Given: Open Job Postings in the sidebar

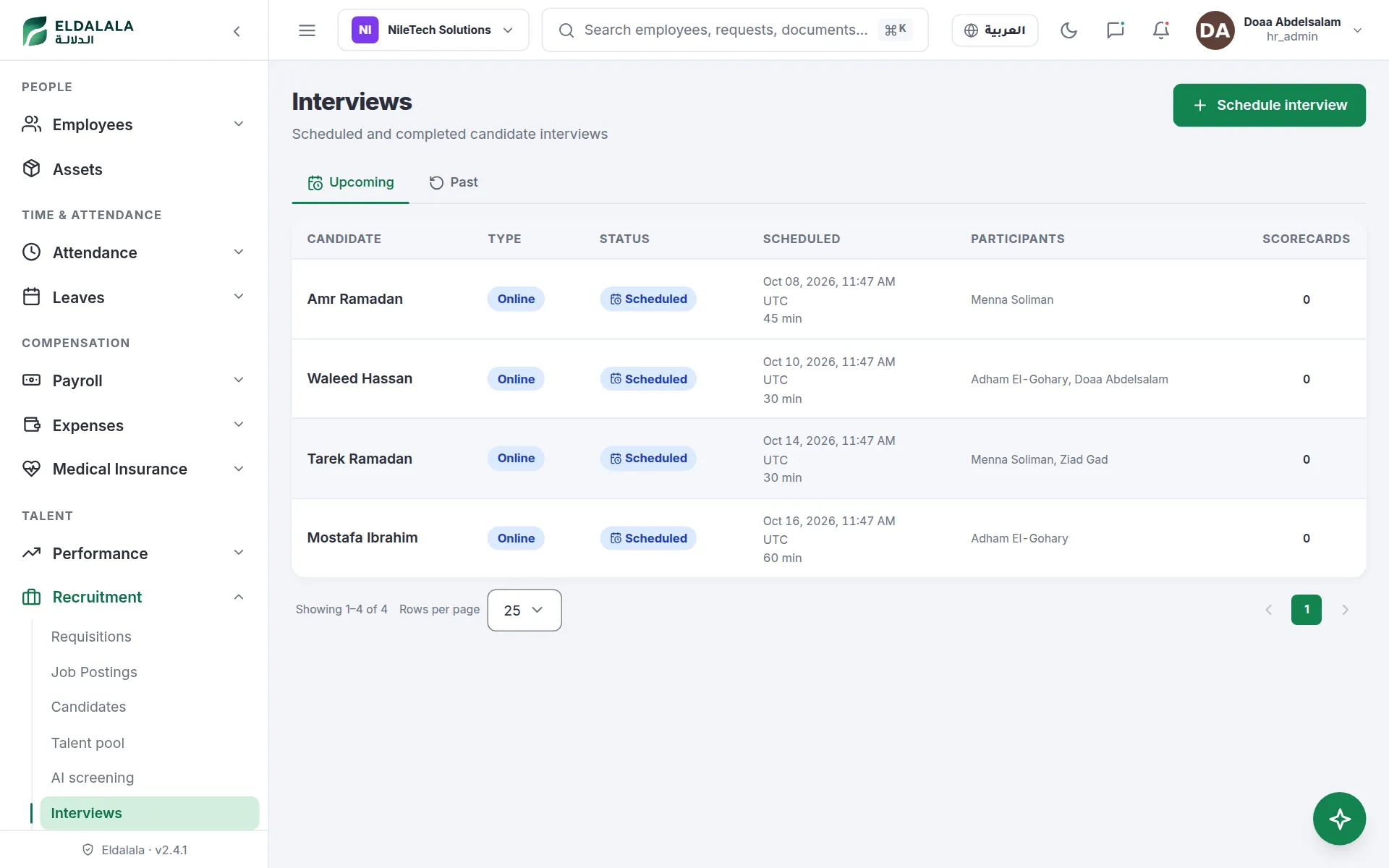Looking at the screenshot, I should click(94, 672).
